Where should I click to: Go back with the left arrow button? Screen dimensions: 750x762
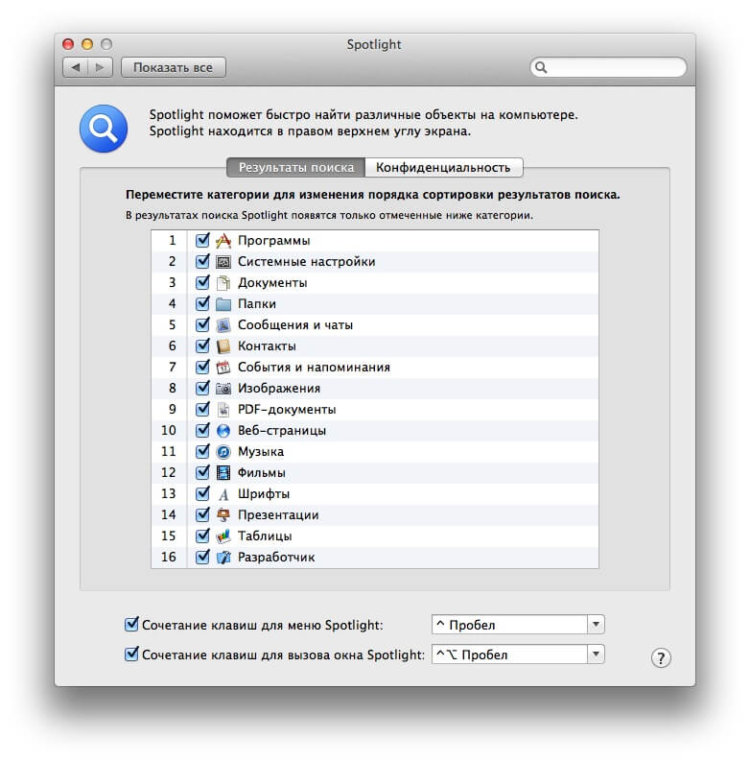pyautogui.click(x=75, y=67)
